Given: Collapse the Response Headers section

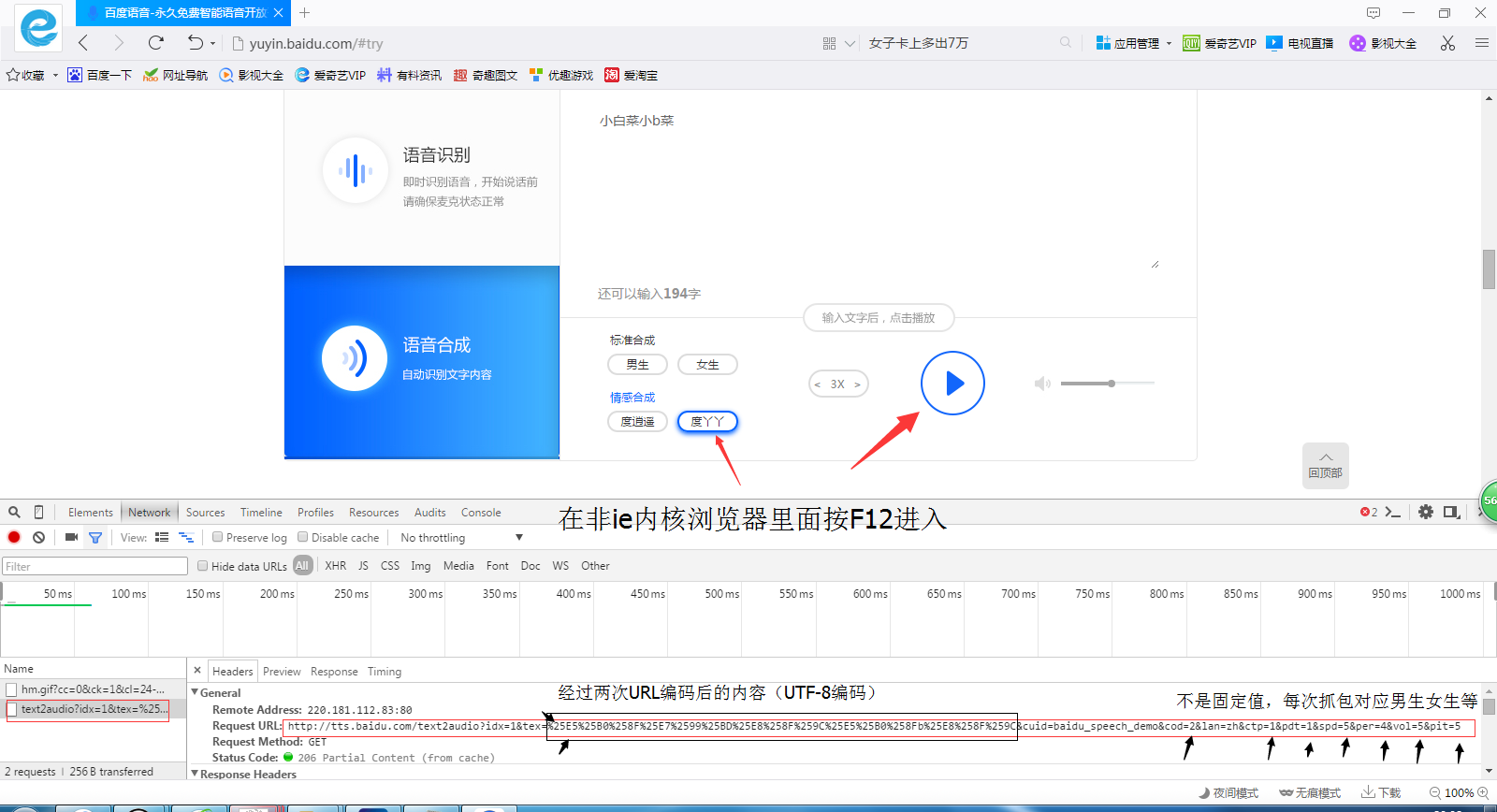Looking at the screenshot, I should [195, 774].
